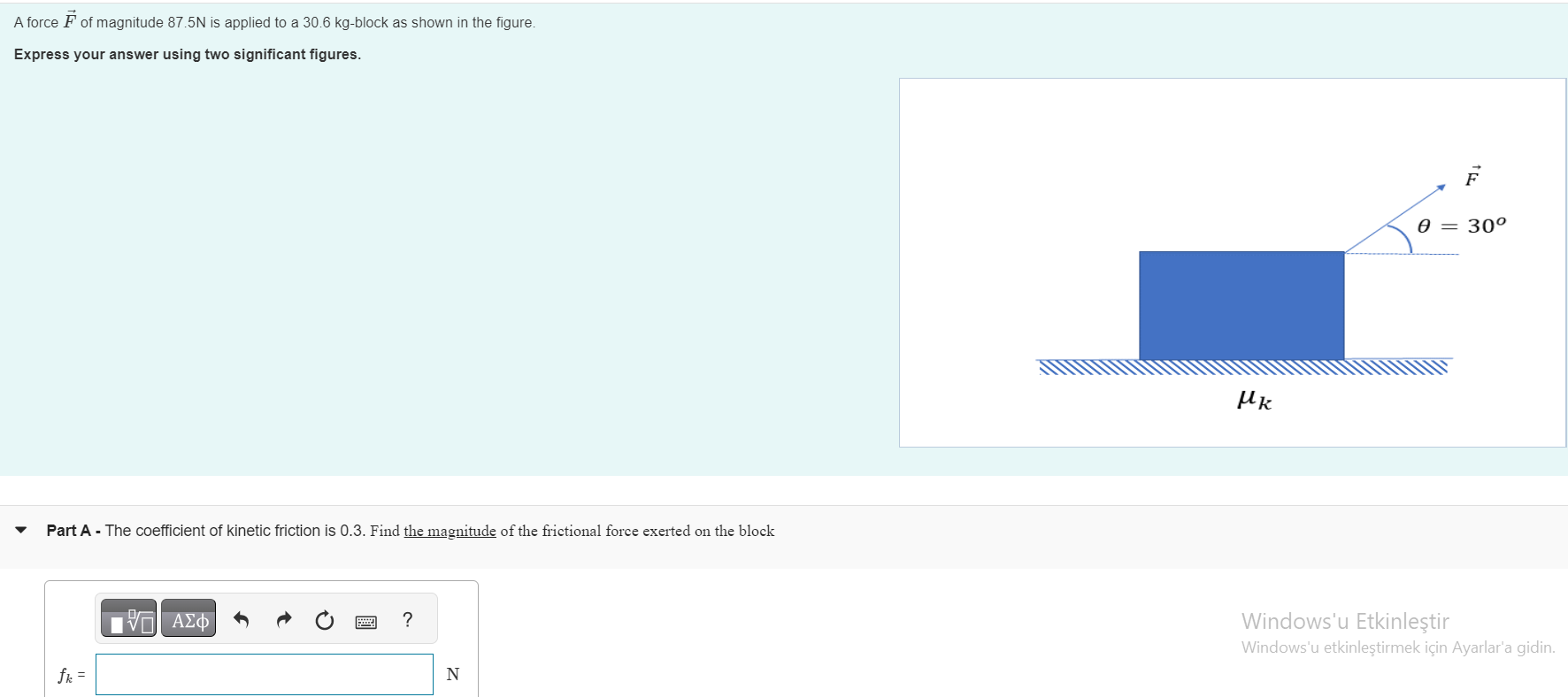Click the θ = 30° angle label
The height and width of the screenshot is (697, 1568).
click(1461, 226)
